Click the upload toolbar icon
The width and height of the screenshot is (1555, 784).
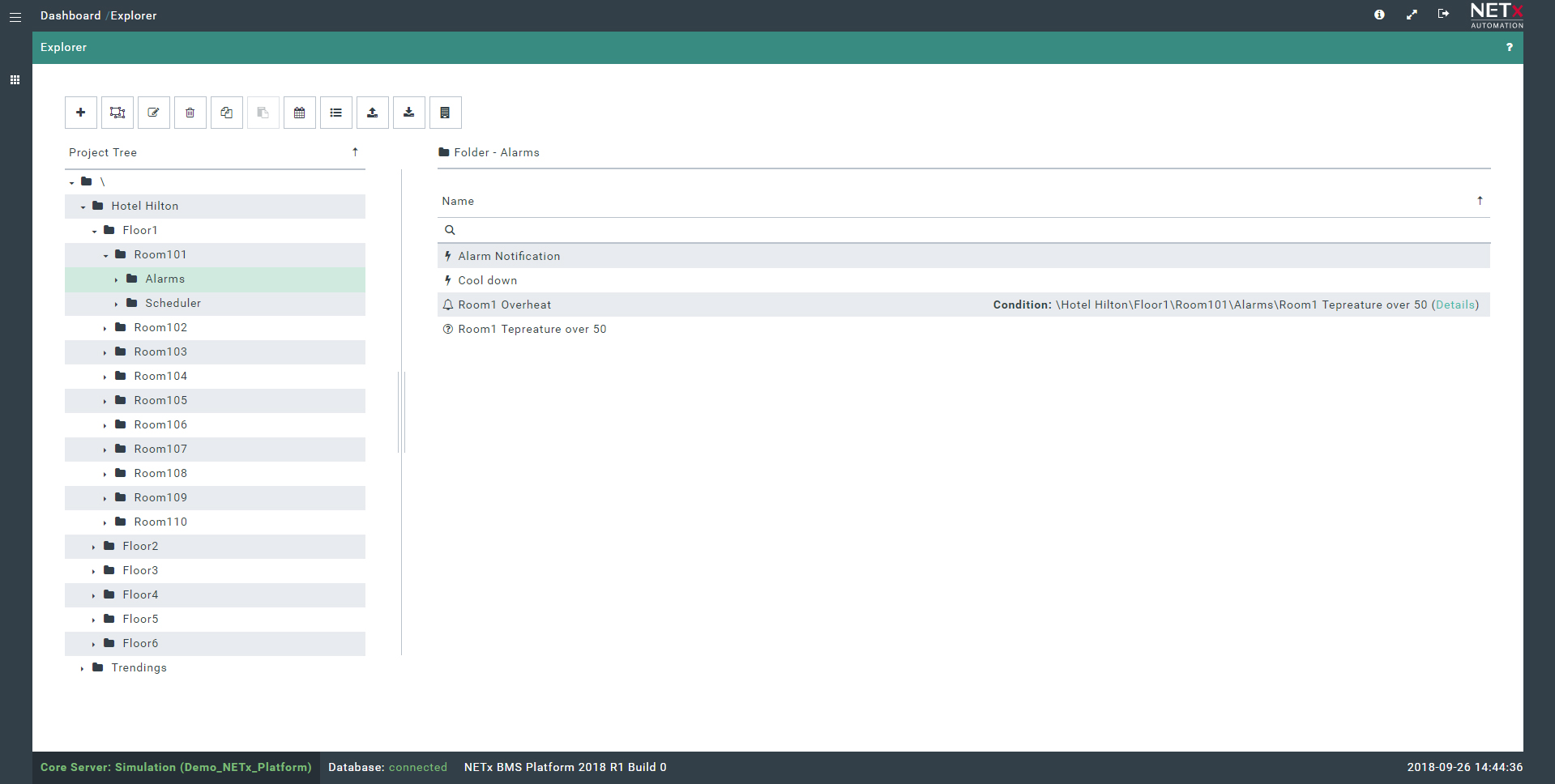coord(373,113)
